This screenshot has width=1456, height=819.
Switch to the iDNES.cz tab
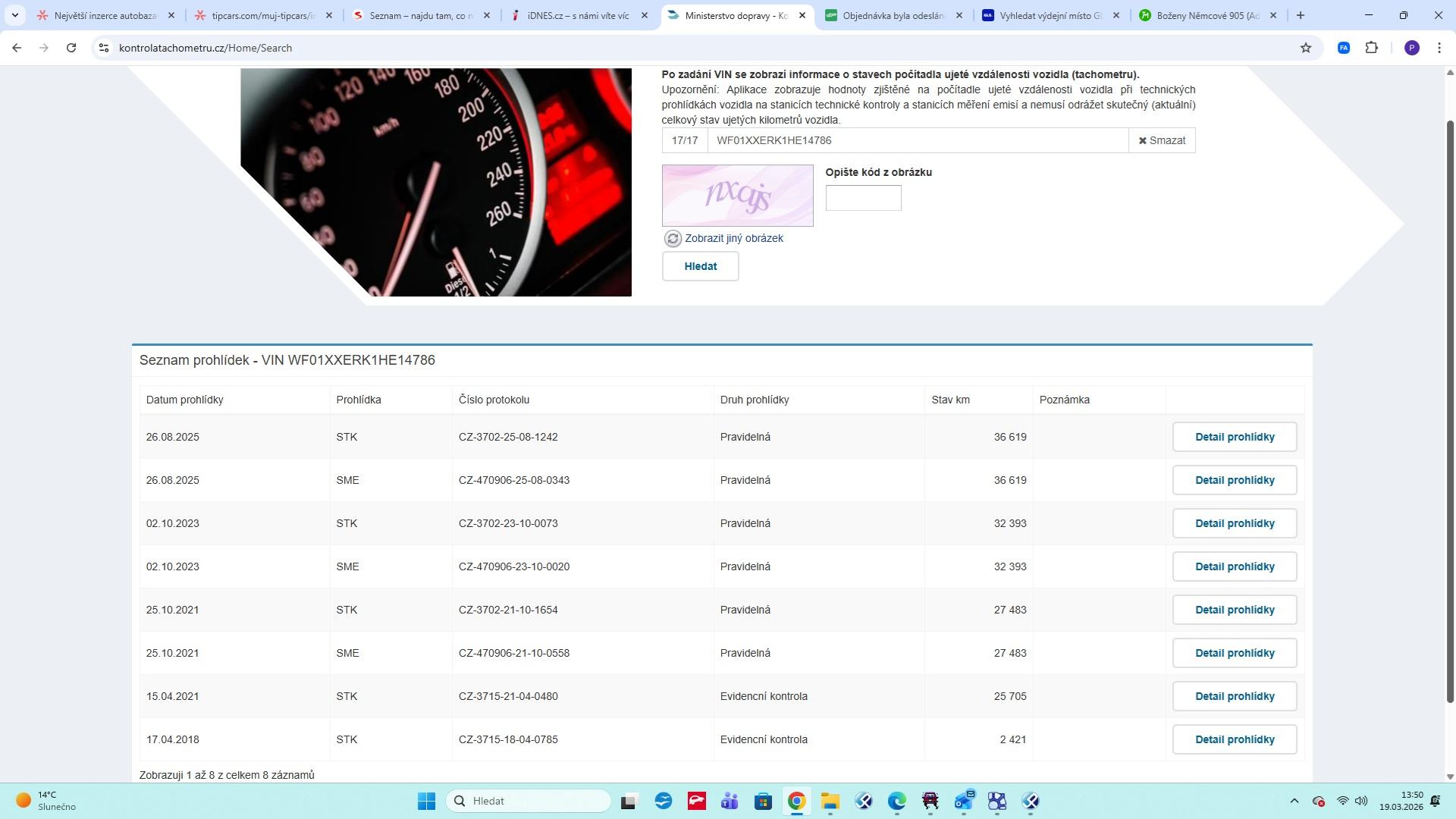(578, 15)
